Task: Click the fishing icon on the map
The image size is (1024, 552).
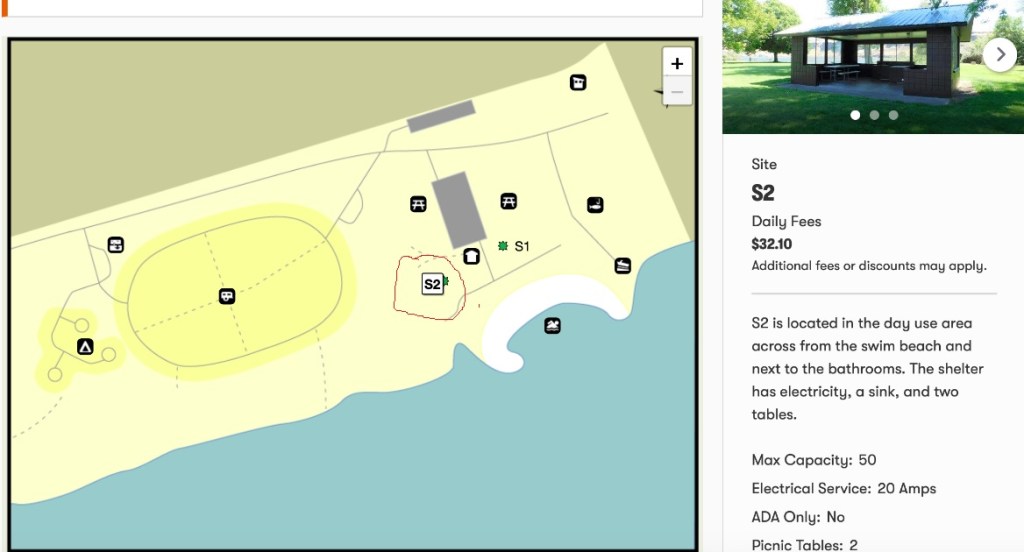Action: 595,205
